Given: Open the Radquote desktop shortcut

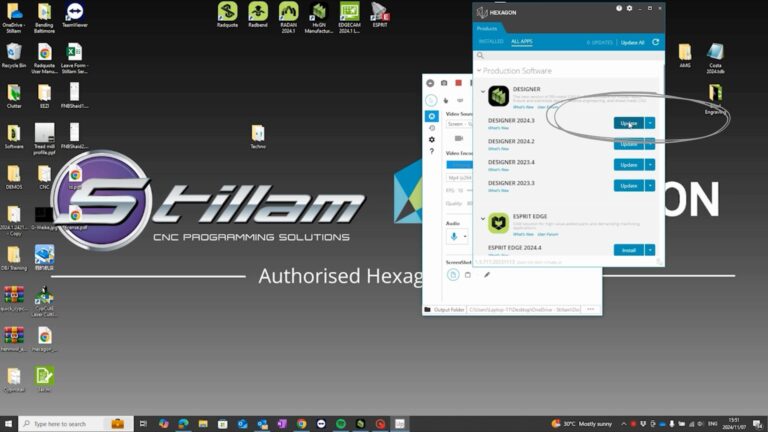Looking at the screenshot, I should (227, 12).
